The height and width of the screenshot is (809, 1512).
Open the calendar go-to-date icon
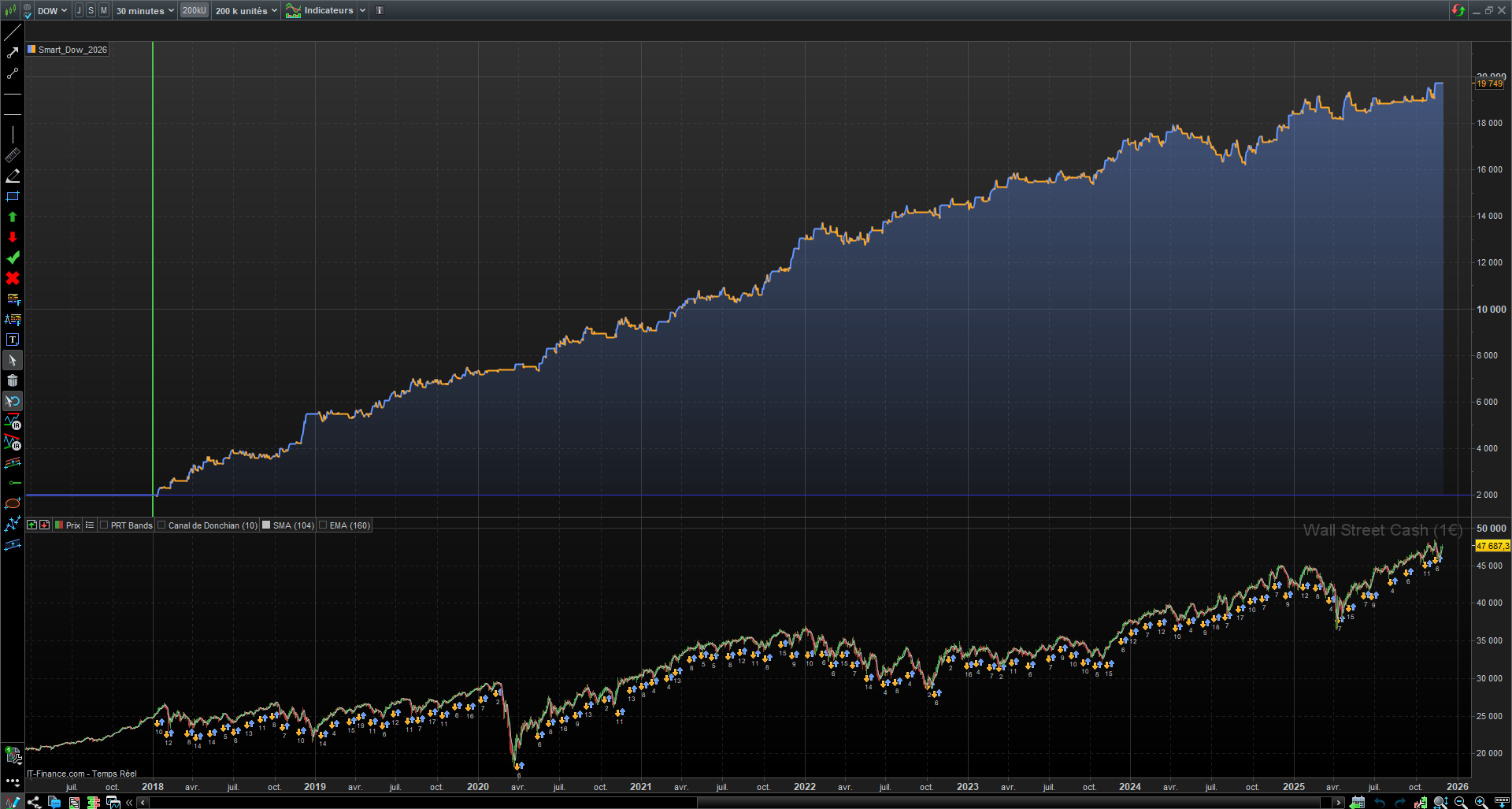pos(1358,802)
